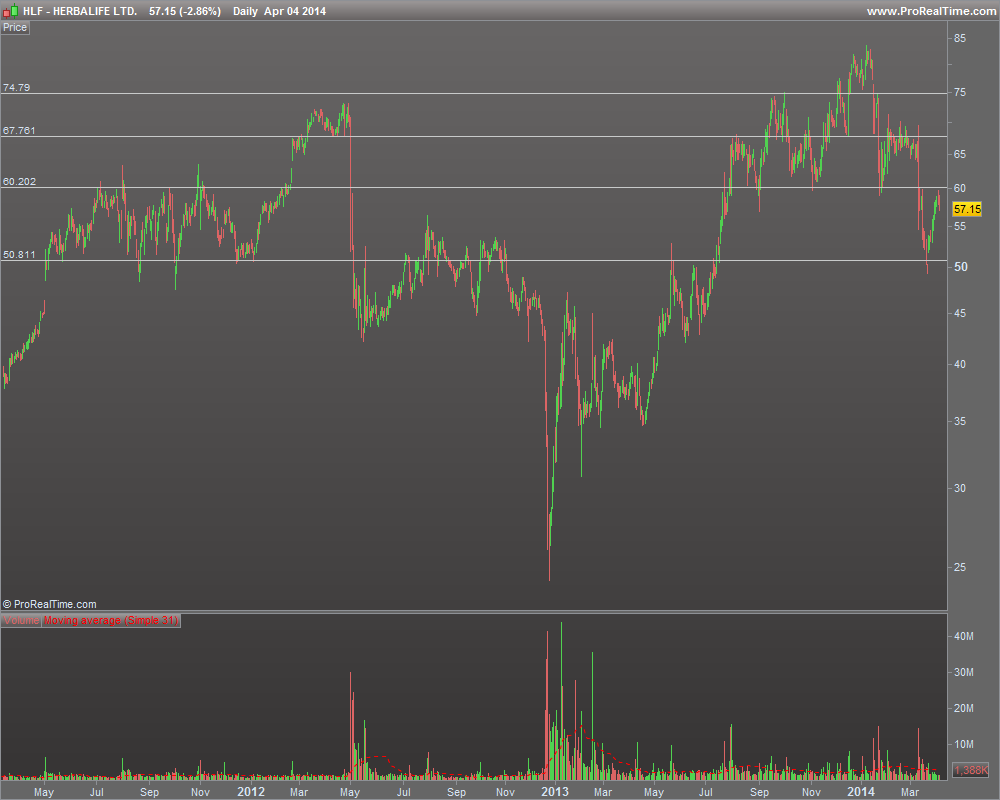Select the 50.811 horizontal line label
Image resolution: width=1000 pixels, height=800 pixels.
tap(19, 255)
